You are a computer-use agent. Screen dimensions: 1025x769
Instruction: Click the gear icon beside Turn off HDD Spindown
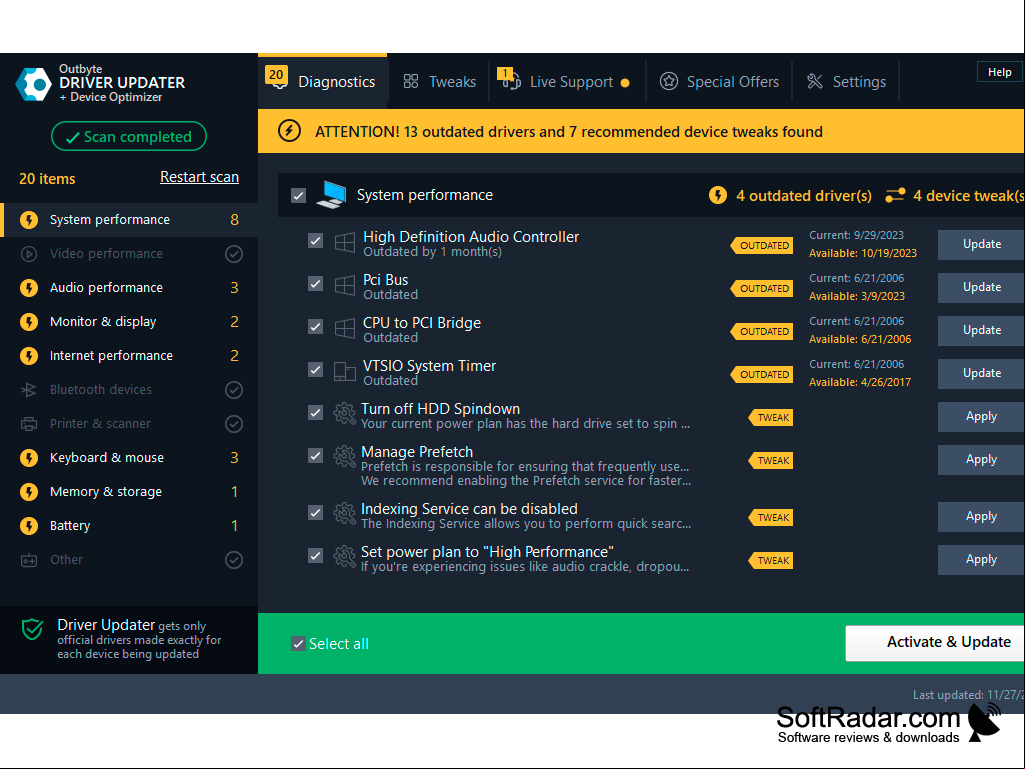pyautogui.click(x=344, y=414)
